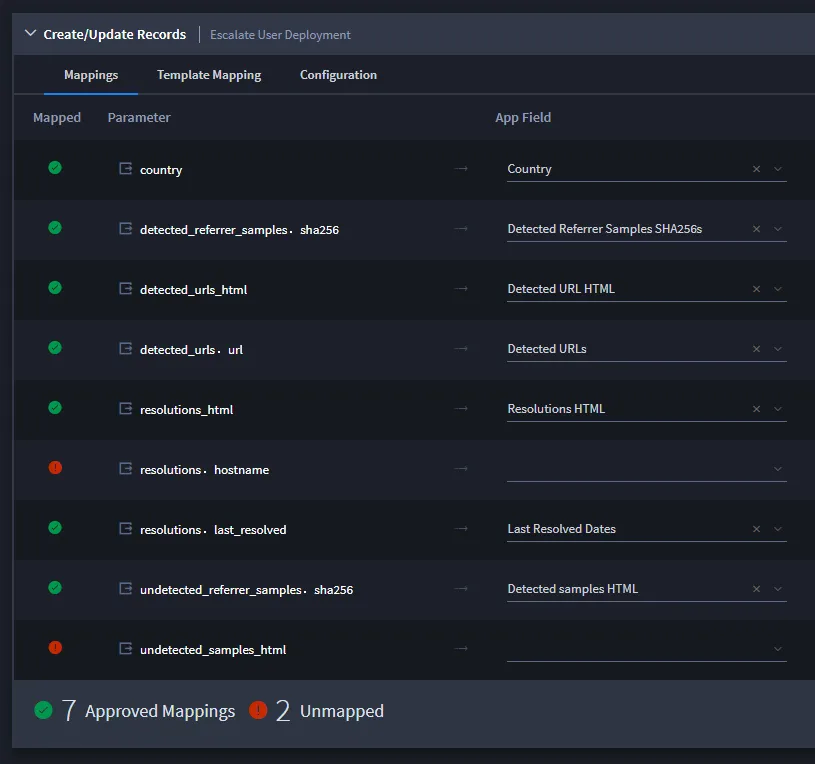Click the parameter icon beside detected_urls.url
815x764 pixels.
126,349
